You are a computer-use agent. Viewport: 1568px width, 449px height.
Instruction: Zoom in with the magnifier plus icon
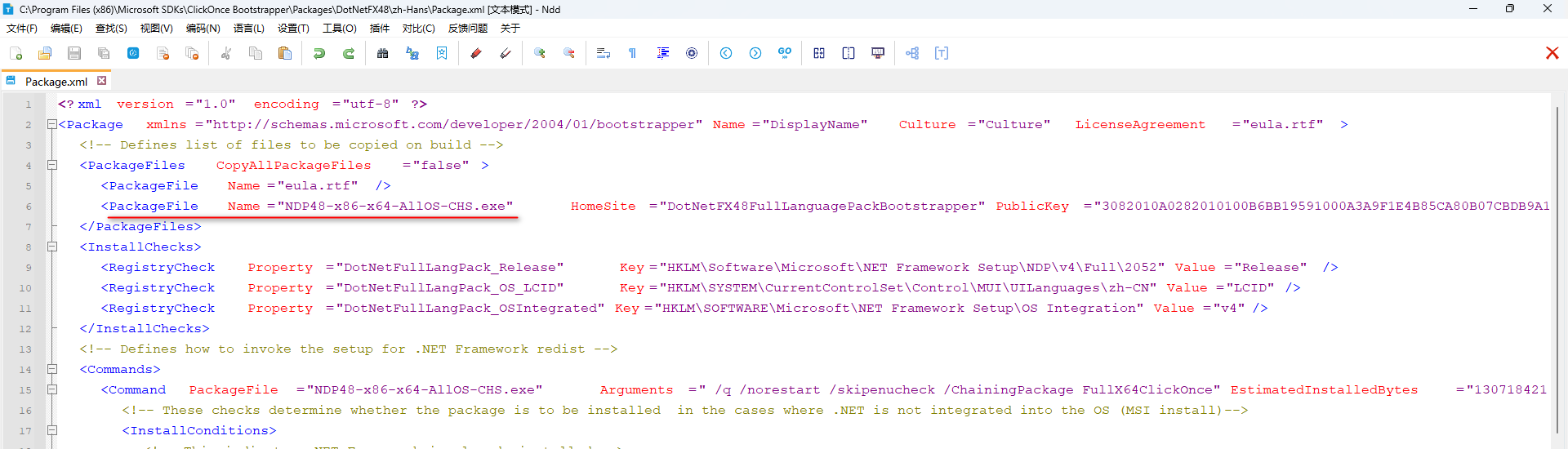coord(540,53)
